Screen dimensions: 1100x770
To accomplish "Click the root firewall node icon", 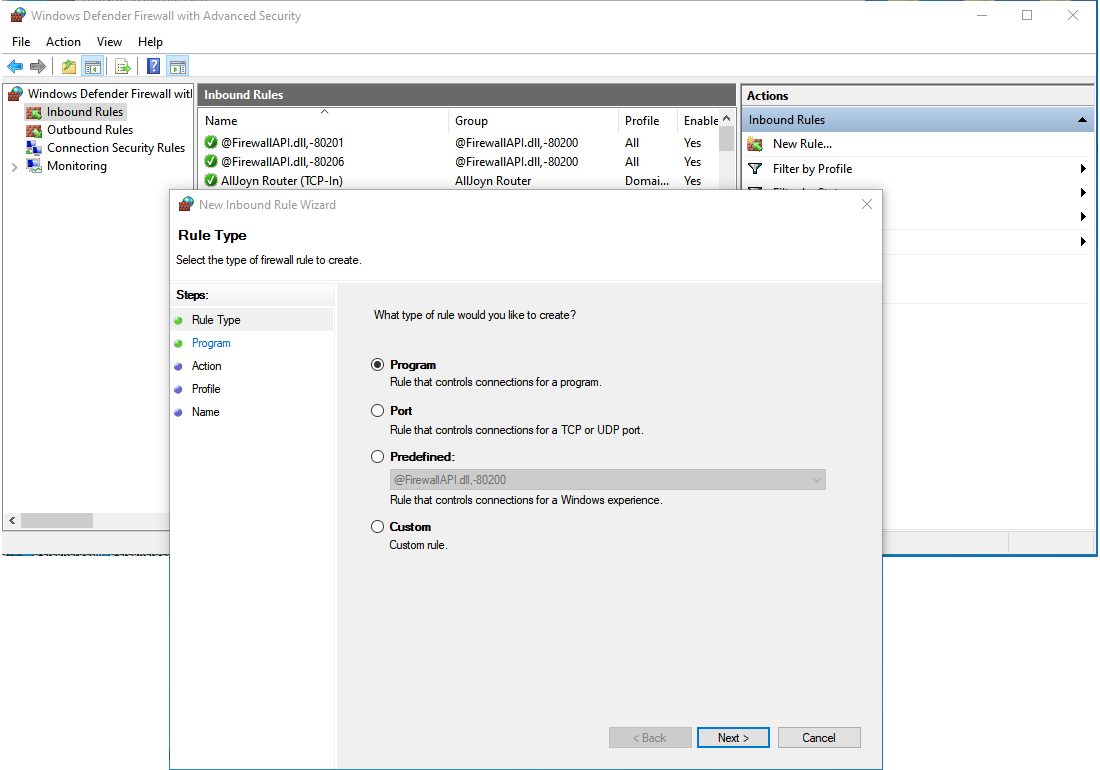I will [15, 94].
